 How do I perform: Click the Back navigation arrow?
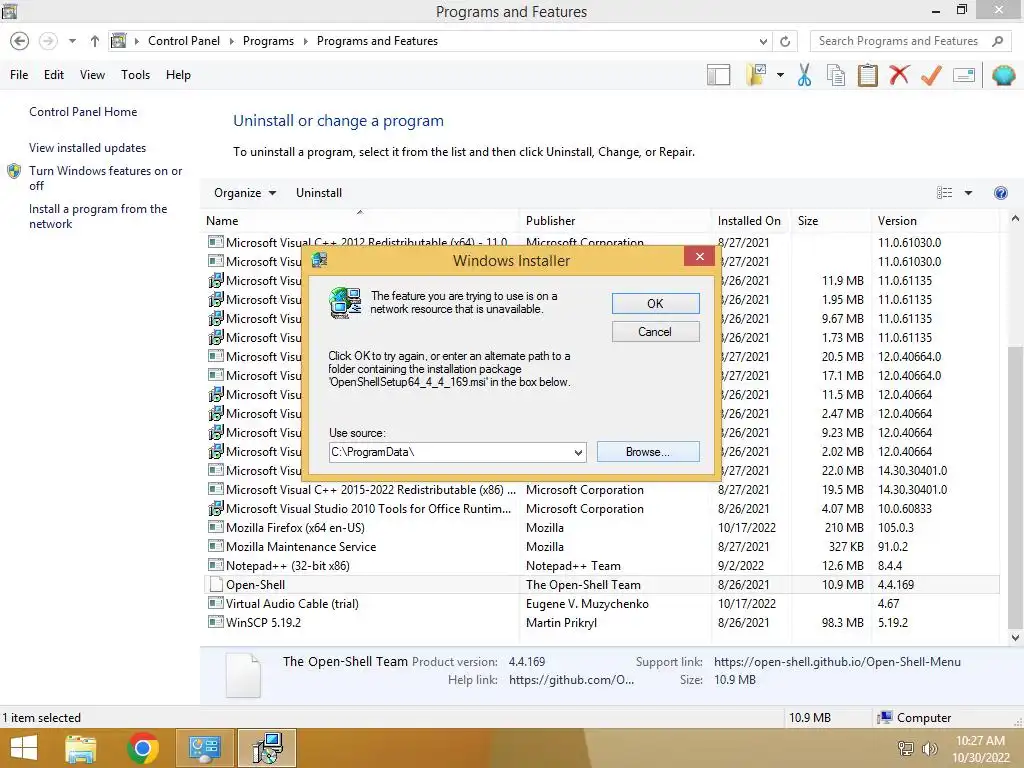(20, 41)
